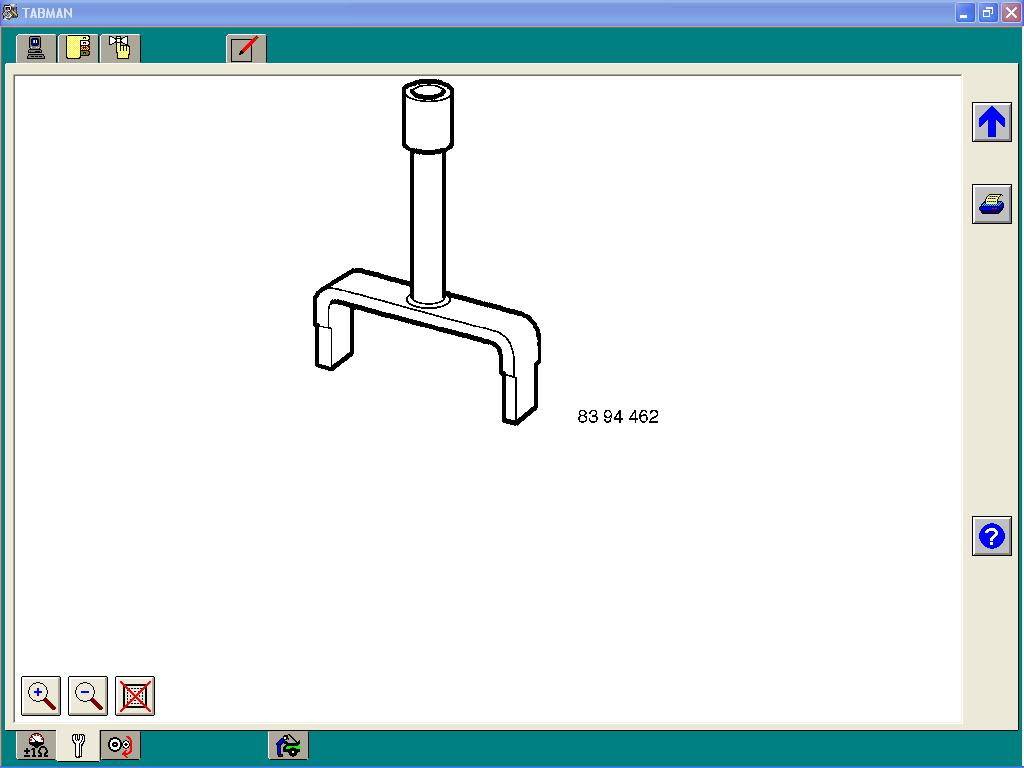This screenshot has width=1024, height=768.
Task: Restore down the TABMAN window
Action: 987,13
